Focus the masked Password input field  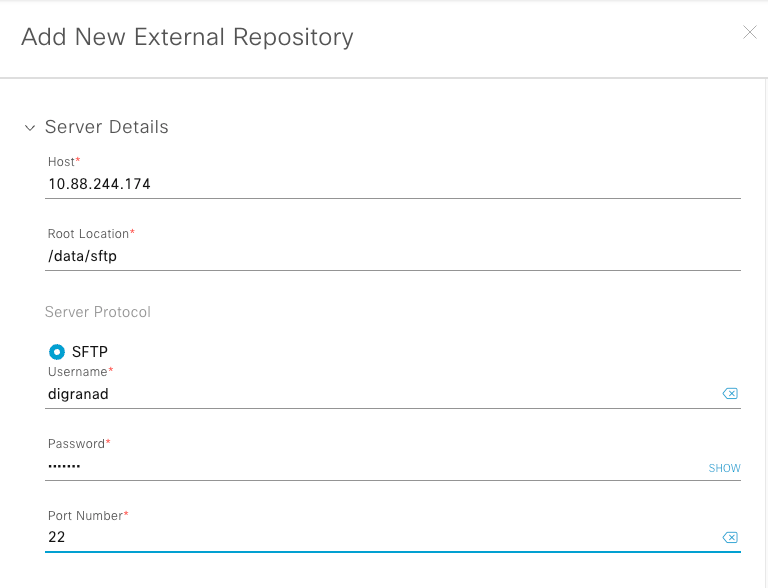click(x=370, y=466)
